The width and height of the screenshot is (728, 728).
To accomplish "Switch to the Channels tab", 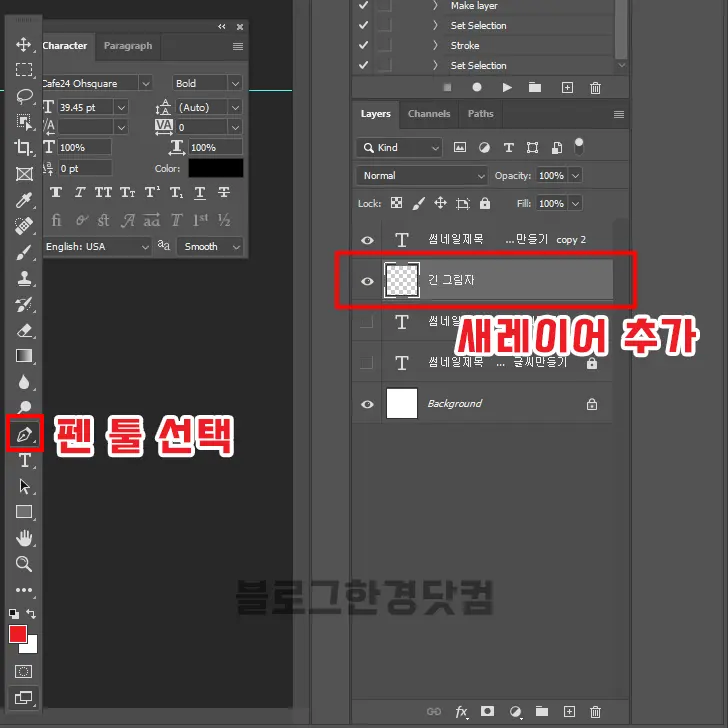I will (429, 114).
